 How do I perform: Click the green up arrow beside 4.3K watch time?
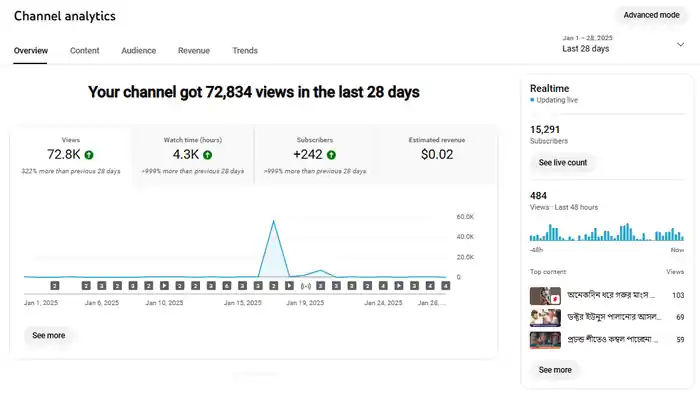[x=207, y=155]
